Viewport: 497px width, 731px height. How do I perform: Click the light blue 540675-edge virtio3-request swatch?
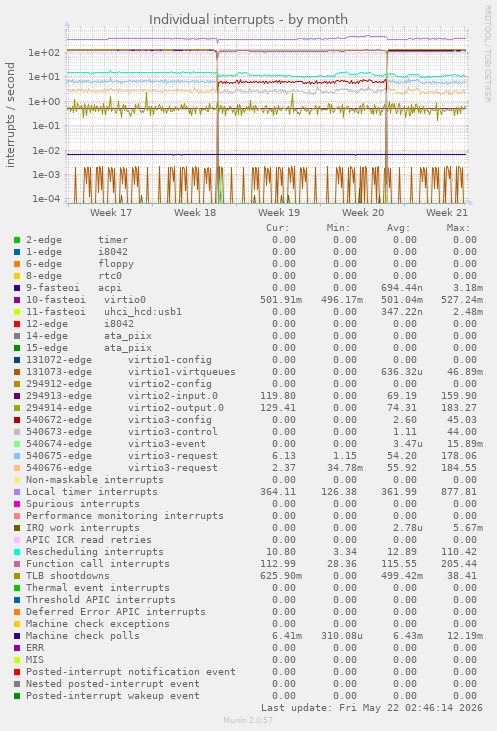[x=17, y=456]
